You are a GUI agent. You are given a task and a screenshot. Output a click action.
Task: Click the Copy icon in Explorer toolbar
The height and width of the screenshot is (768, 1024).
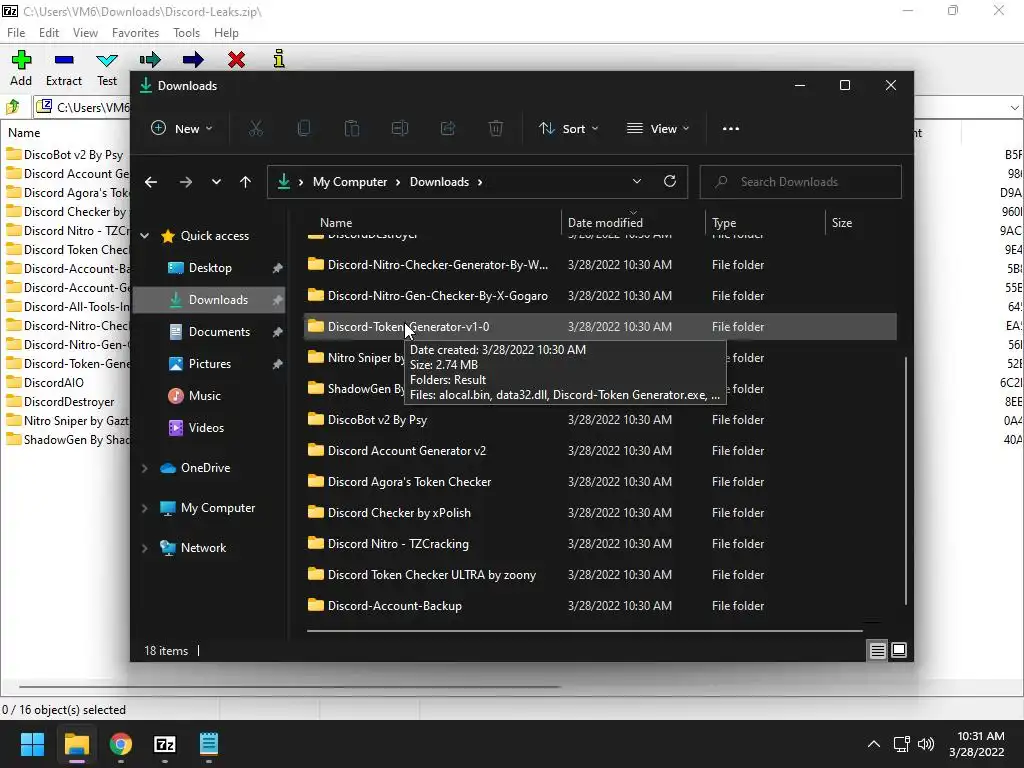pyautogui.click(x=304, y=129)
